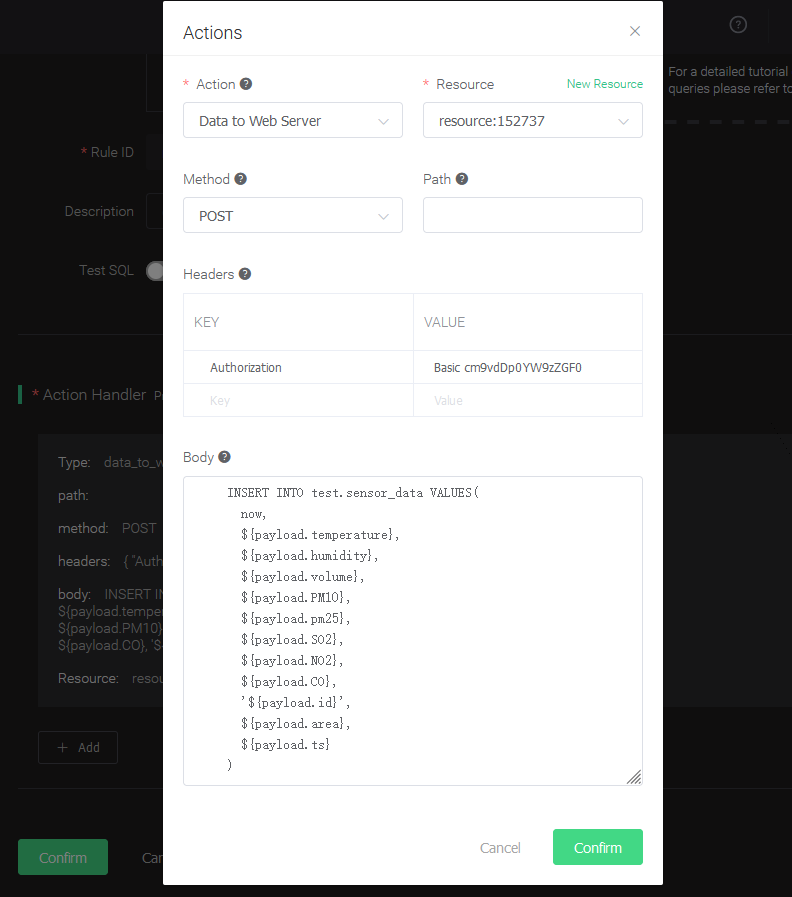
Task: Click inside the Body SQL textarea
Action: pos(412,630)
